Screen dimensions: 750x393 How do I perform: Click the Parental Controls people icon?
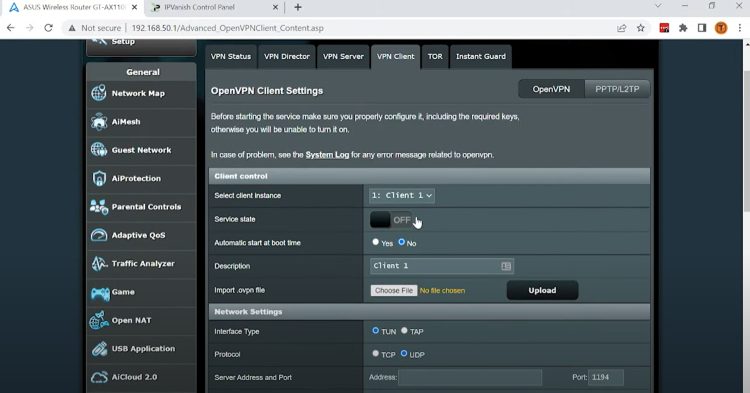point(99,207)
